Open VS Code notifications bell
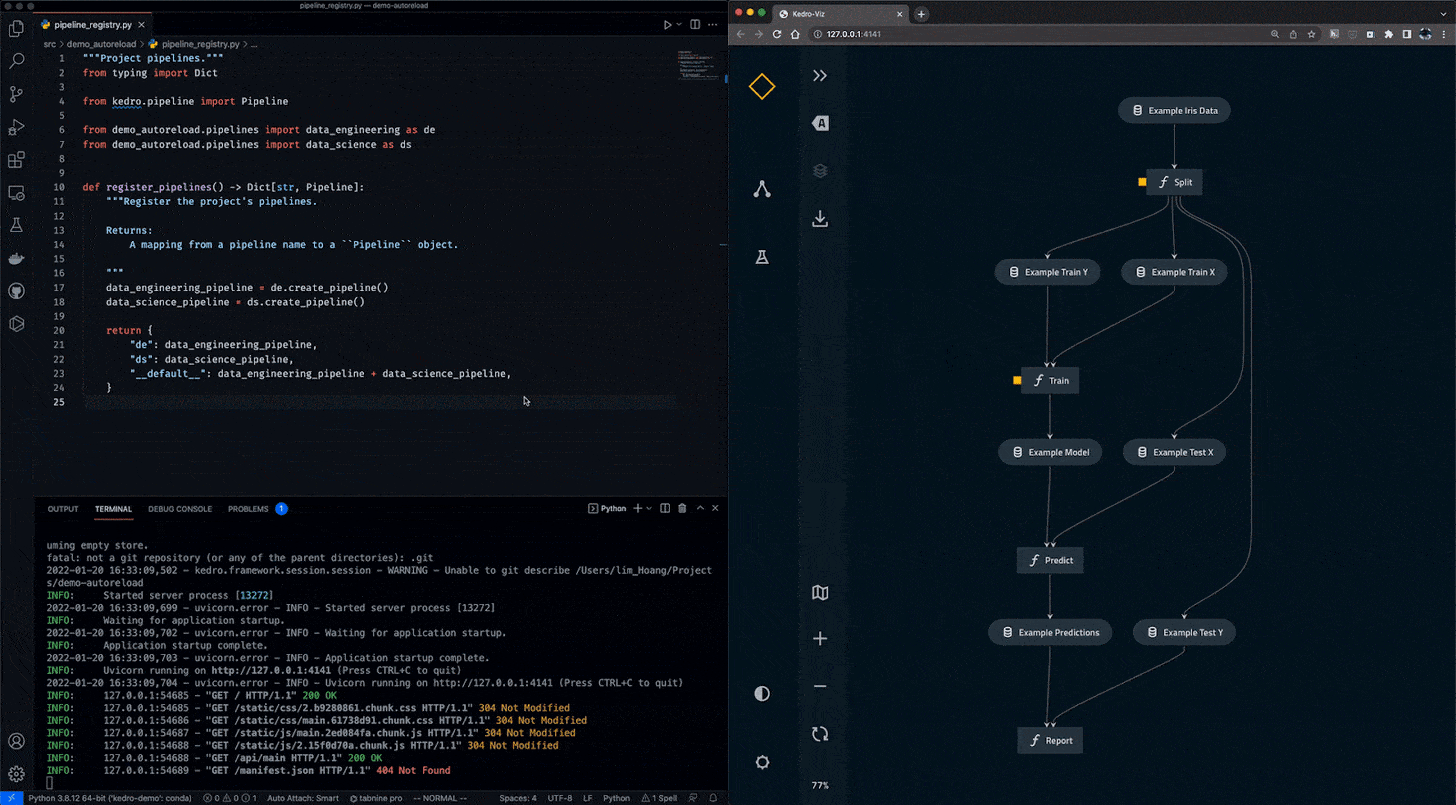Image resolution: width=1456 pixels, height=805 pixels. [x=715, y=798]
